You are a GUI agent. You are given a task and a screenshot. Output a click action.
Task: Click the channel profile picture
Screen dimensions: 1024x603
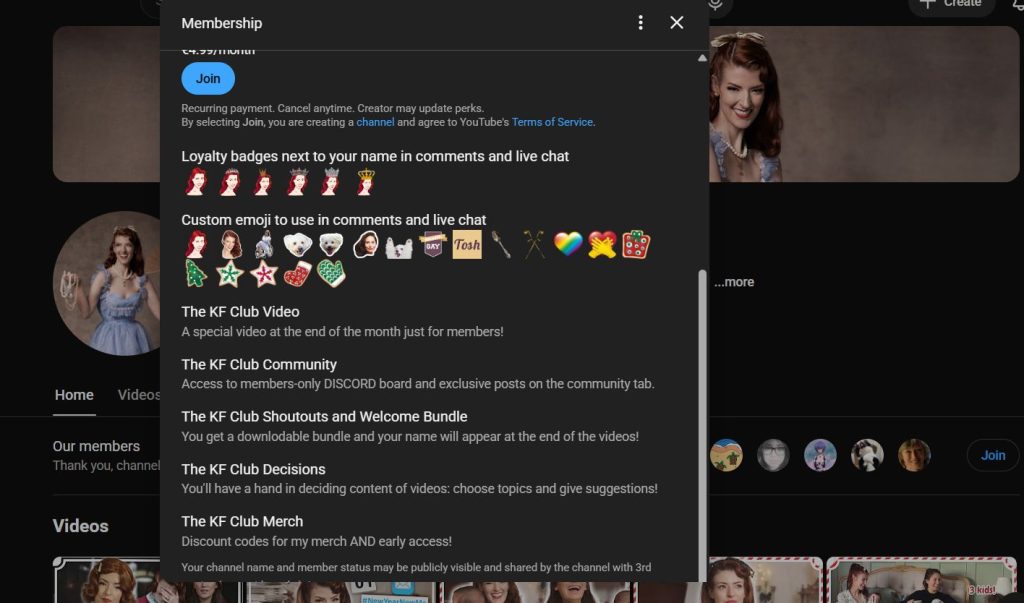[106, 283]
